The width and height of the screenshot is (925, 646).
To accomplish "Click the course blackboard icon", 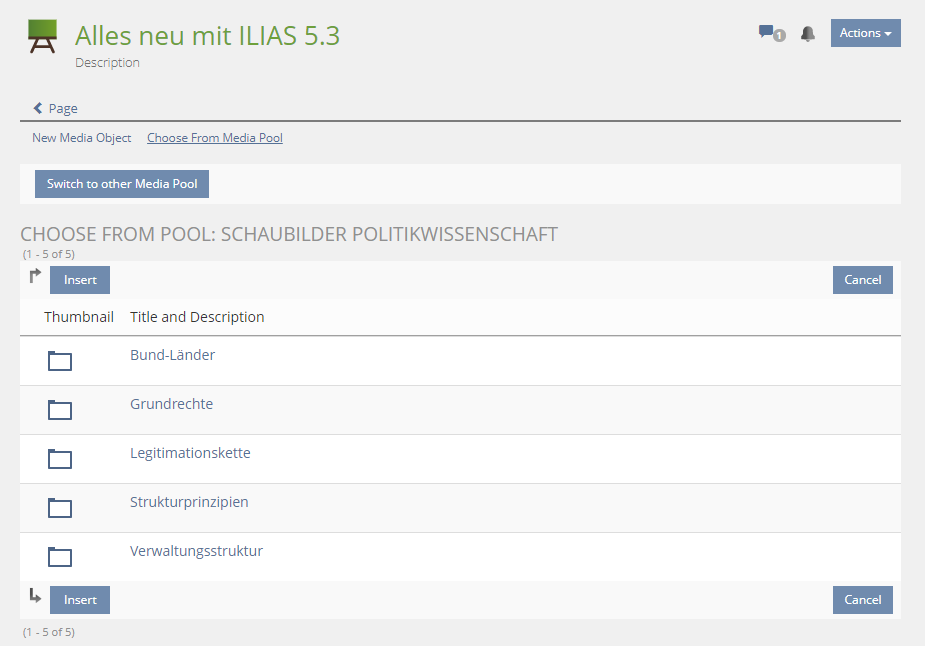I will [x=42, y=37].
